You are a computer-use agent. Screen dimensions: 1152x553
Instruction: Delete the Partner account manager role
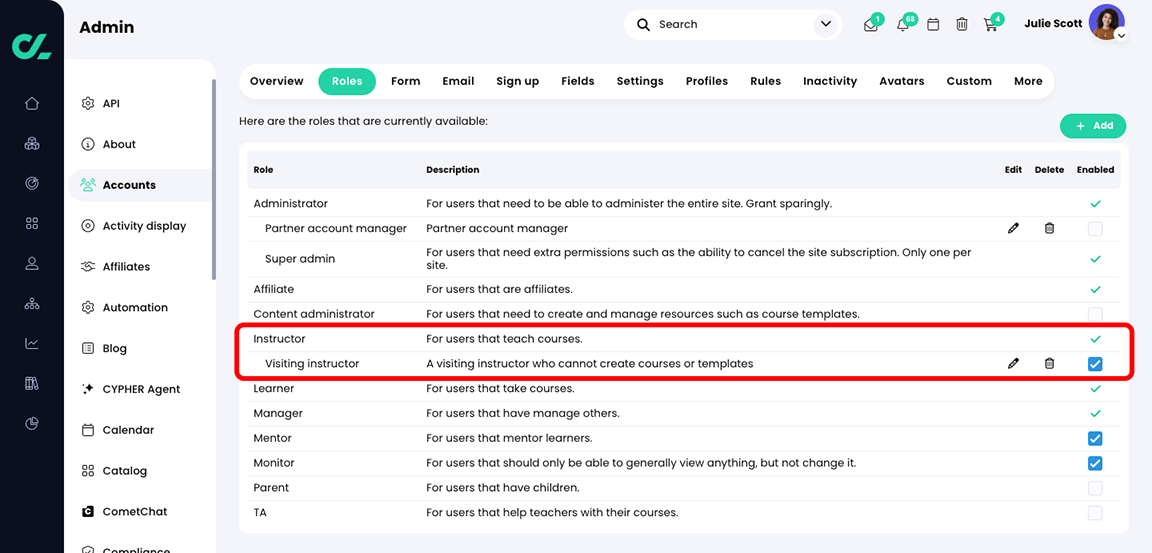[1049, 228]
